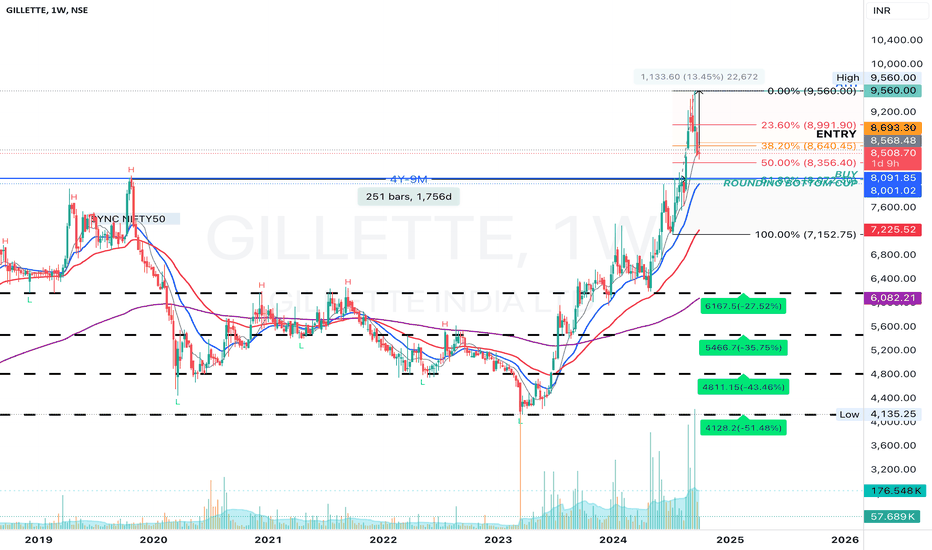Click the 6,800.00 price axis label
Screen dimensions: 932x550
click(893, 254)
